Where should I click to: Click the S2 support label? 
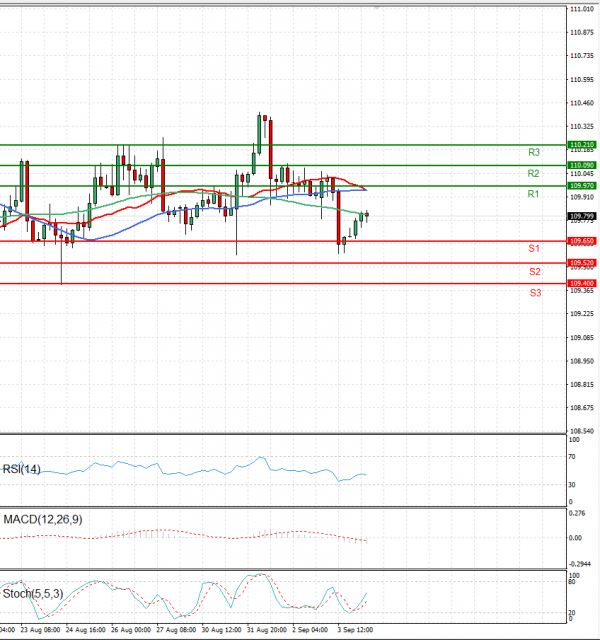point(535,272)
